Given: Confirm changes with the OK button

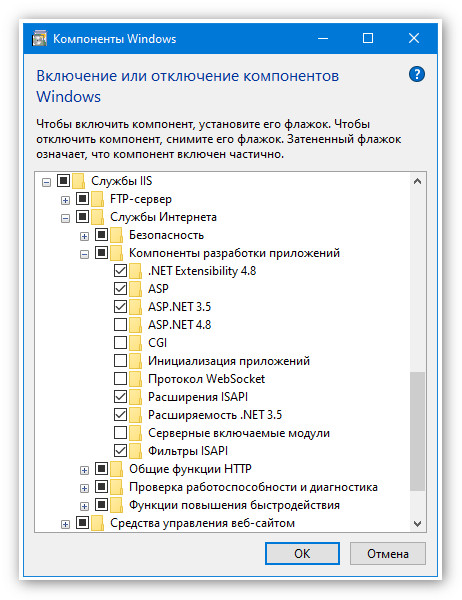Looking at the screenshot, I should click(302, 553).
